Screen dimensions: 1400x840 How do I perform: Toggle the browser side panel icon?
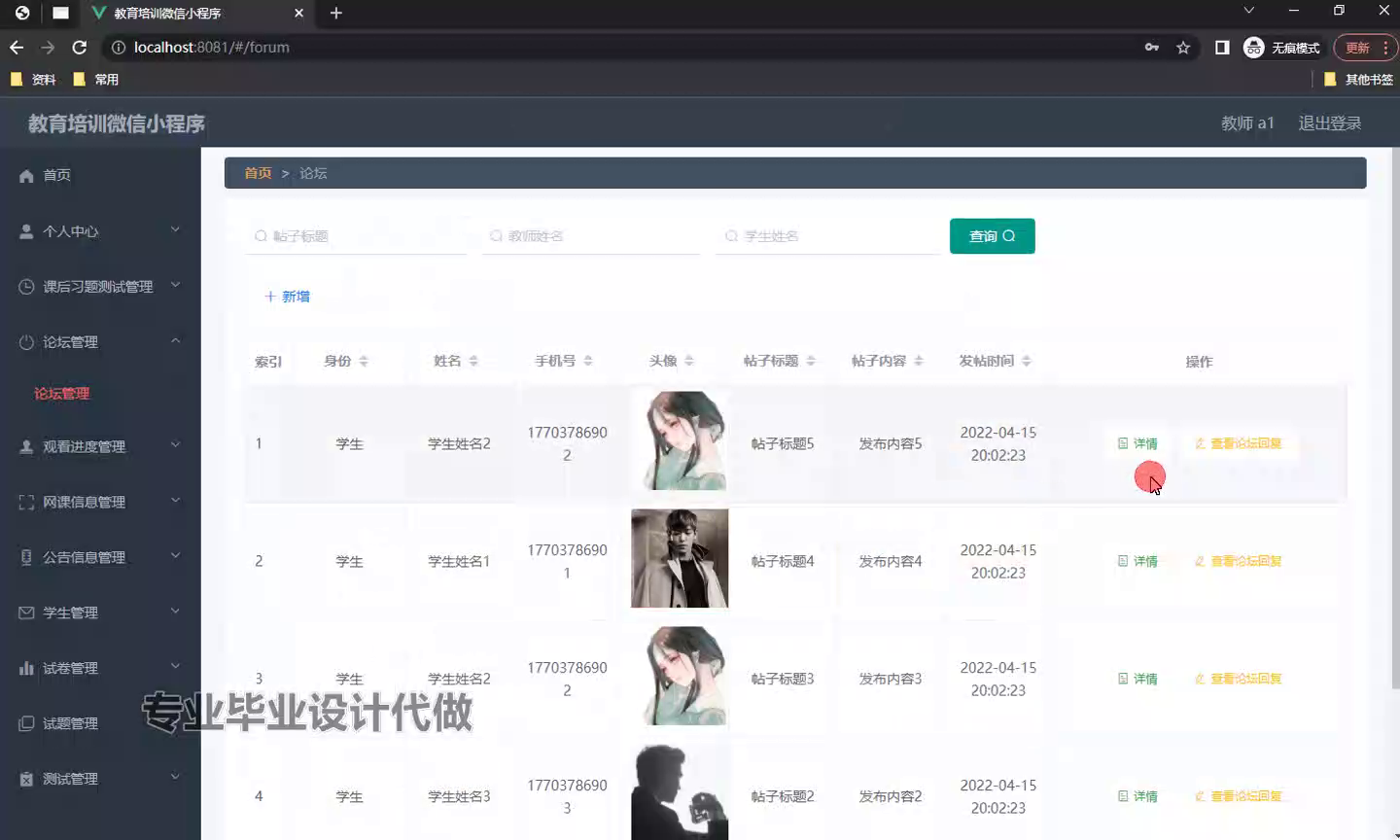[x=1222, y=47]
